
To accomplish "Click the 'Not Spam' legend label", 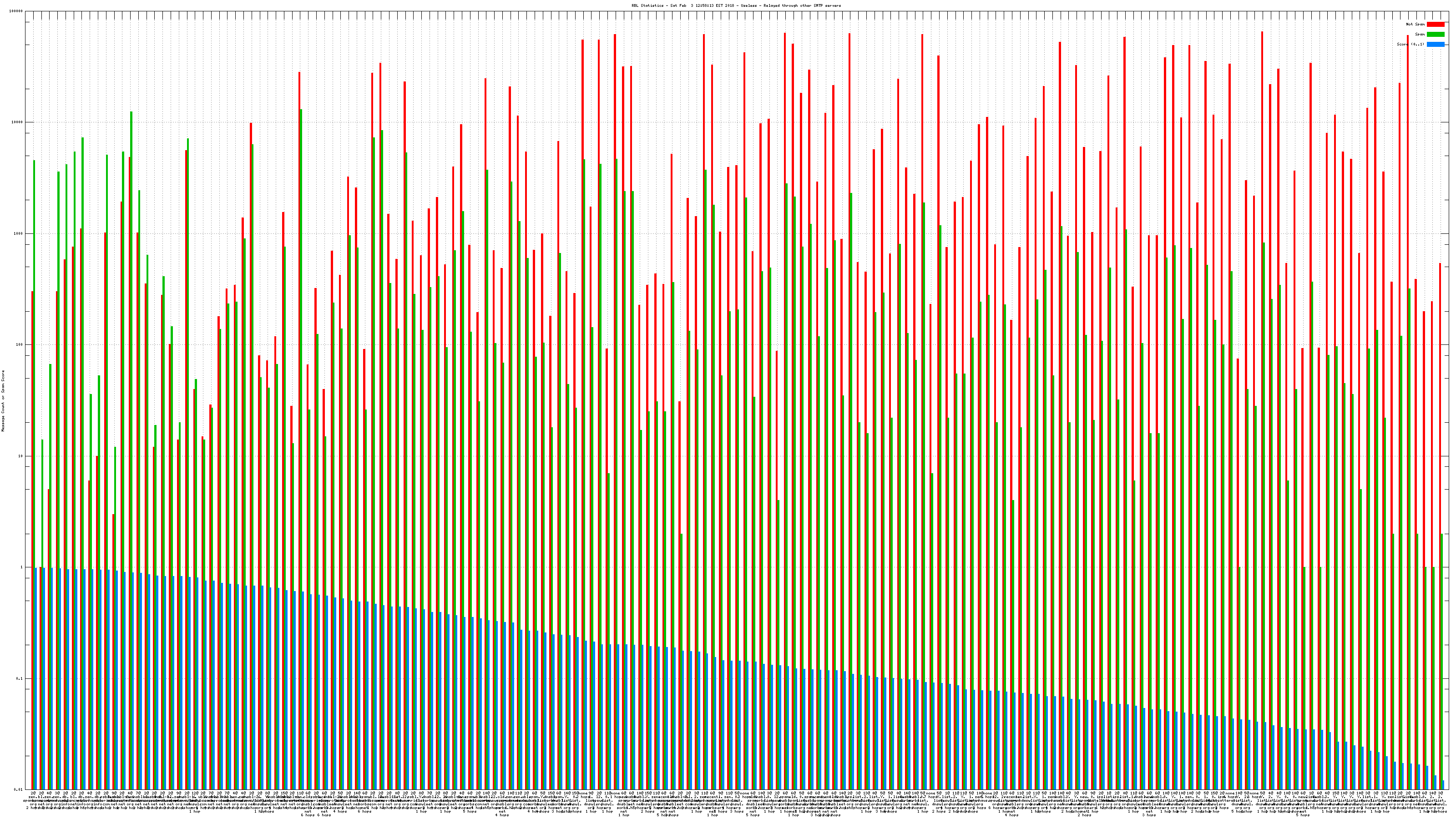I will (x=1416, y=24).
